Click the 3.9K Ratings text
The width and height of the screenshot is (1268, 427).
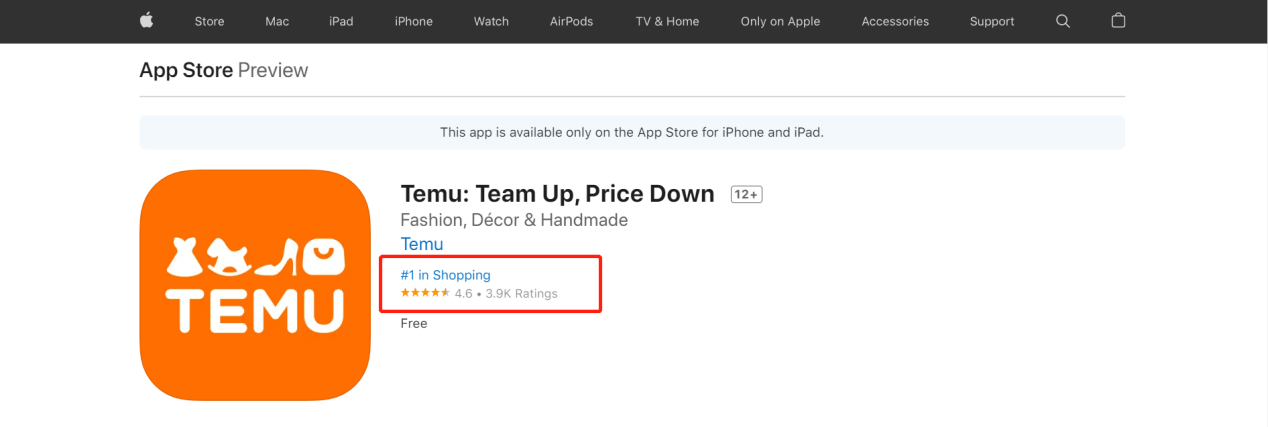point(521,294)
